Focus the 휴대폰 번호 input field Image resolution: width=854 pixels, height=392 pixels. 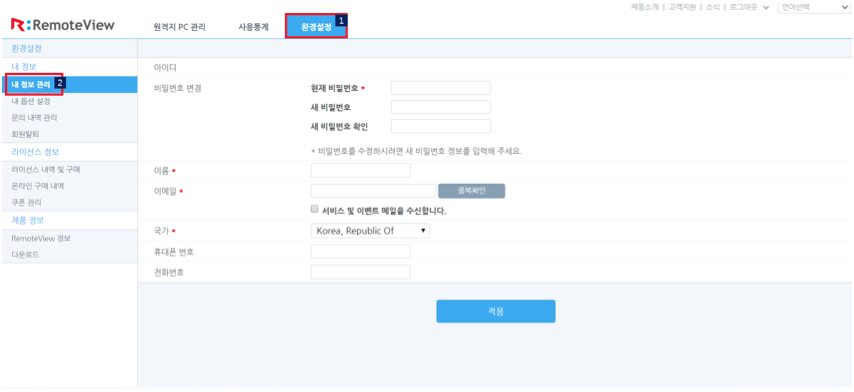(361, 252)
